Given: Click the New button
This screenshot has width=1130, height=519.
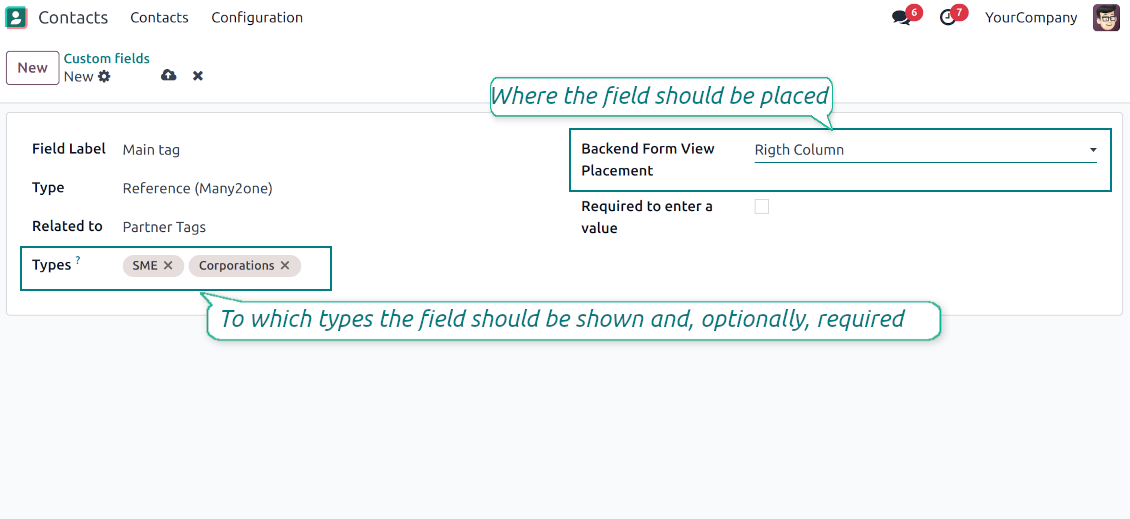Looking at the screenshot, I should pyautogui.click(x=32, y=68).
